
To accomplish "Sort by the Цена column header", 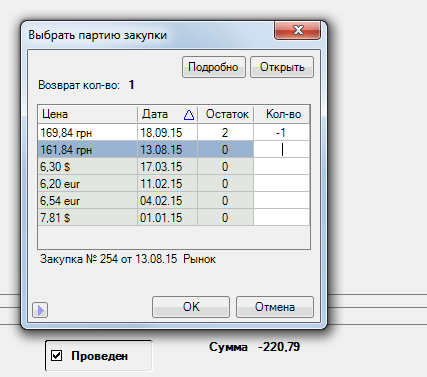I will 88,114.
